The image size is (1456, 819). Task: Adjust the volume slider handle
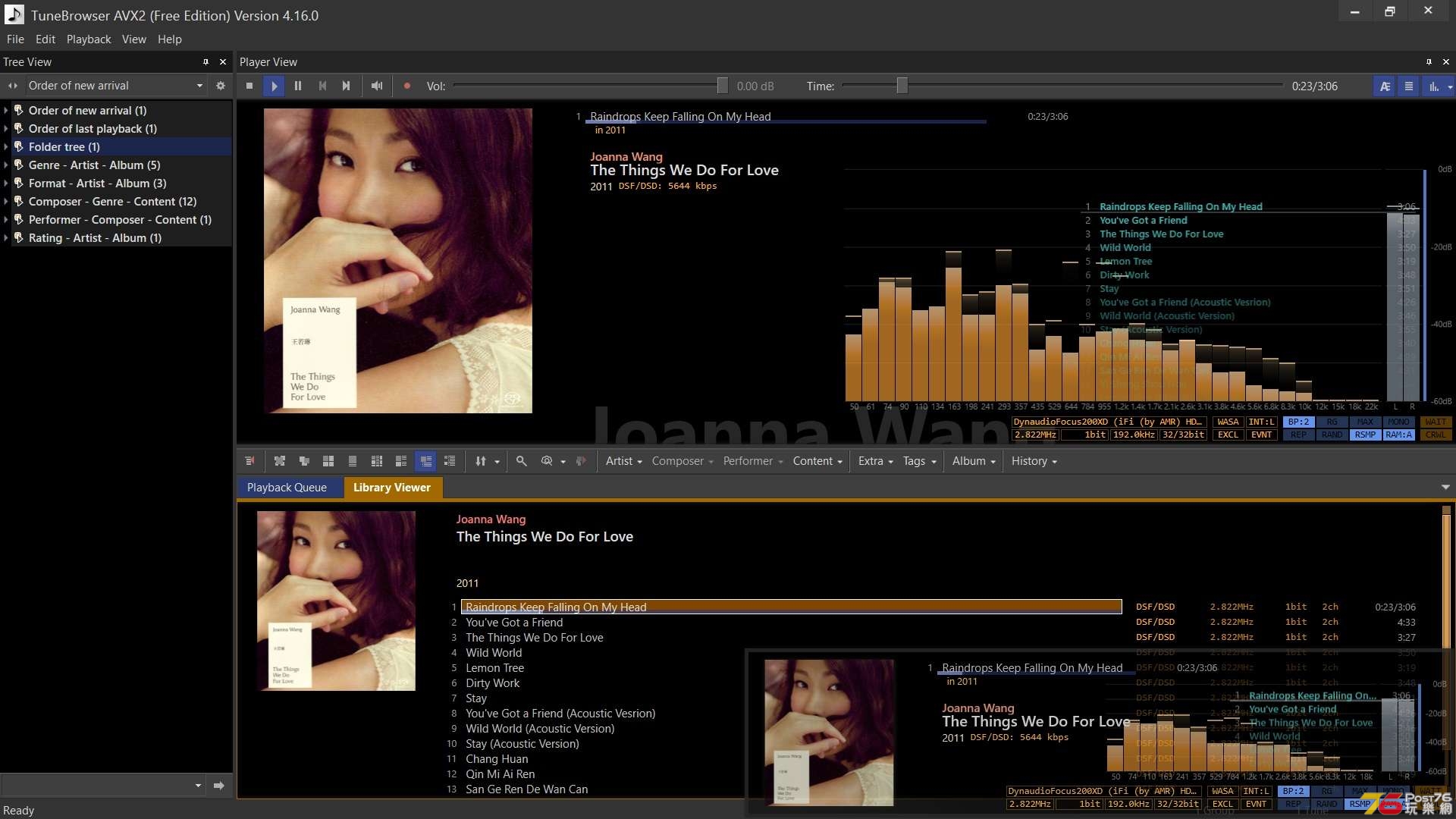[x=722, y=86]
